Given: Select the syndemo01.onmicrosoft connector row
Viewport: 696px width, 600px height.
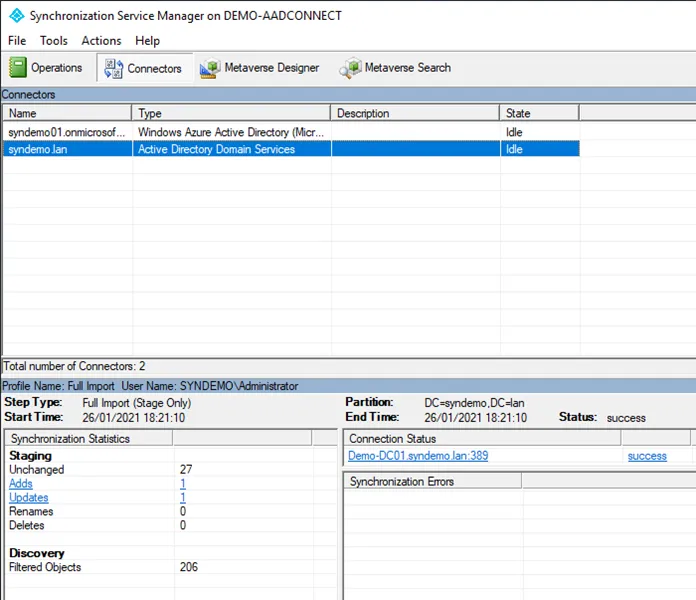Looking at the screenshot, I should coord(67,132).
